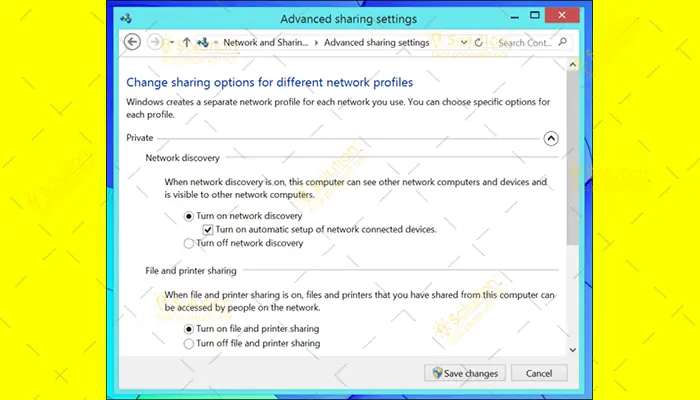Close the Advanced sharing settings window

click(562, 15)
